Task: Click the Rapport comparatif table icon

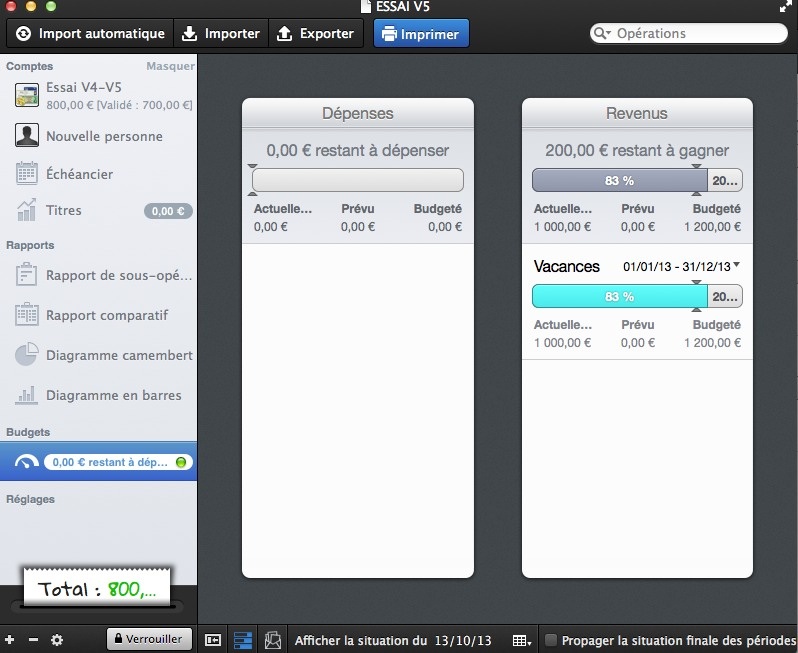Action: click(27, 315)
